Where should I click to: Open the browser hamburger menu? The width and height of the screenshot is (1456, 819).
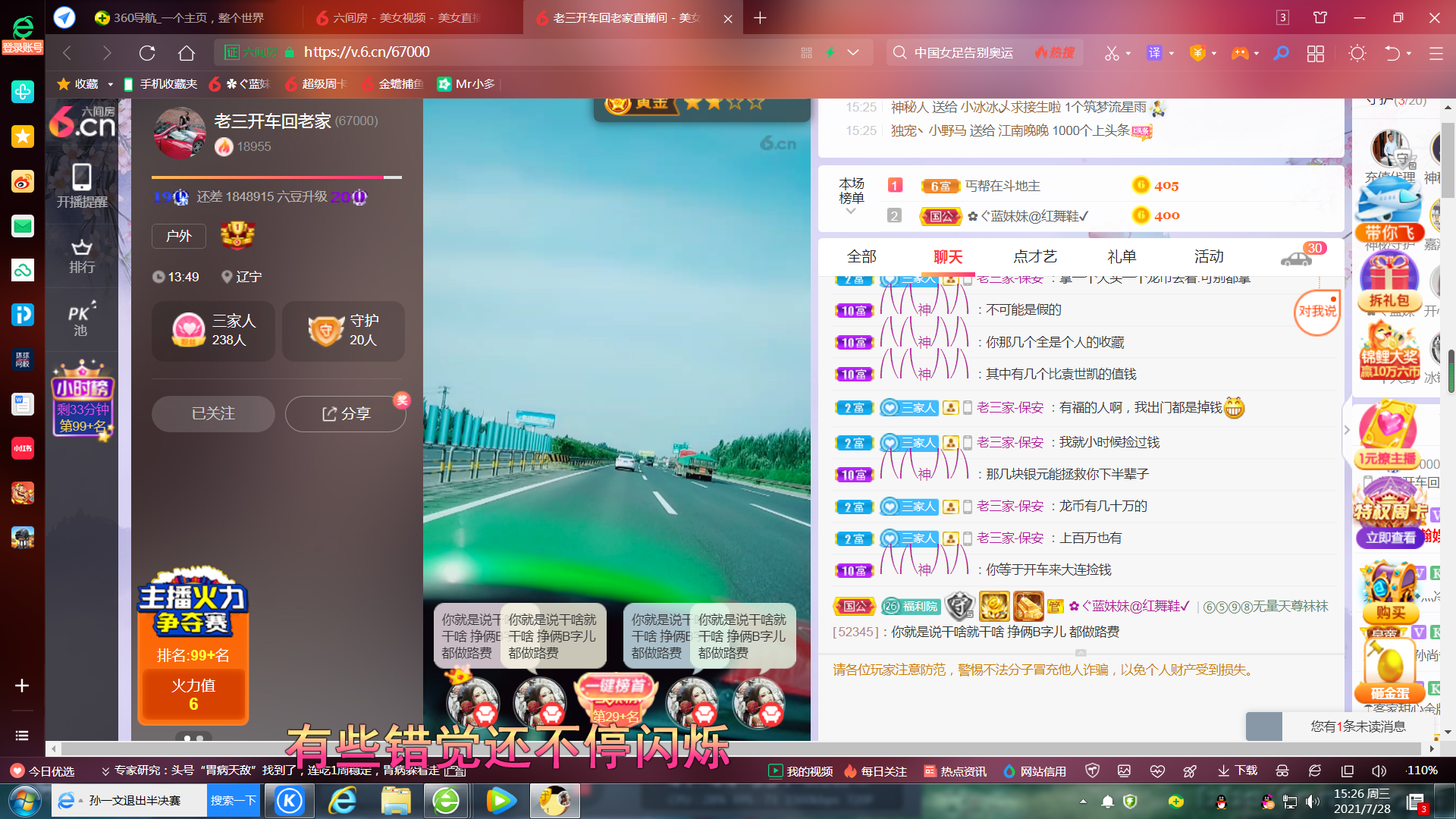pos(1436,53)
